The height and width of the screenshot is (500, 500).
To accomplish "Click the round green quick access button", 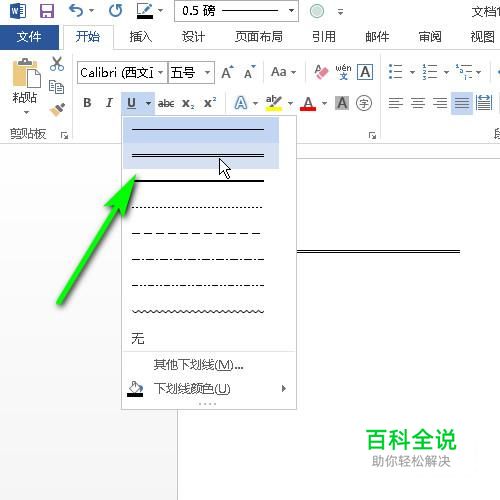I will pyautogui.click(x=317, y=11).
